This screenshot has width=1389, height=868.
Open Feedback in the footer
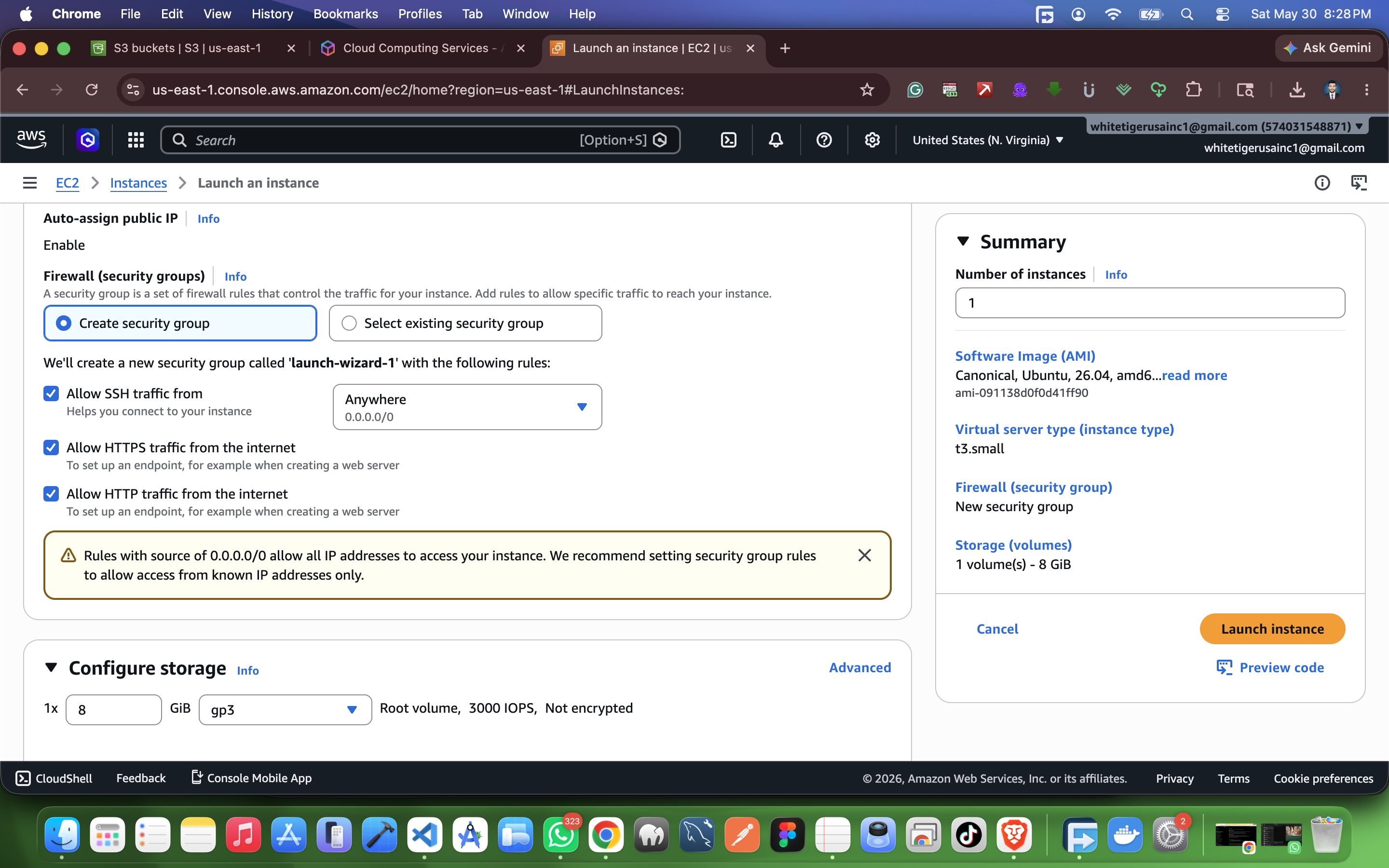141,778
